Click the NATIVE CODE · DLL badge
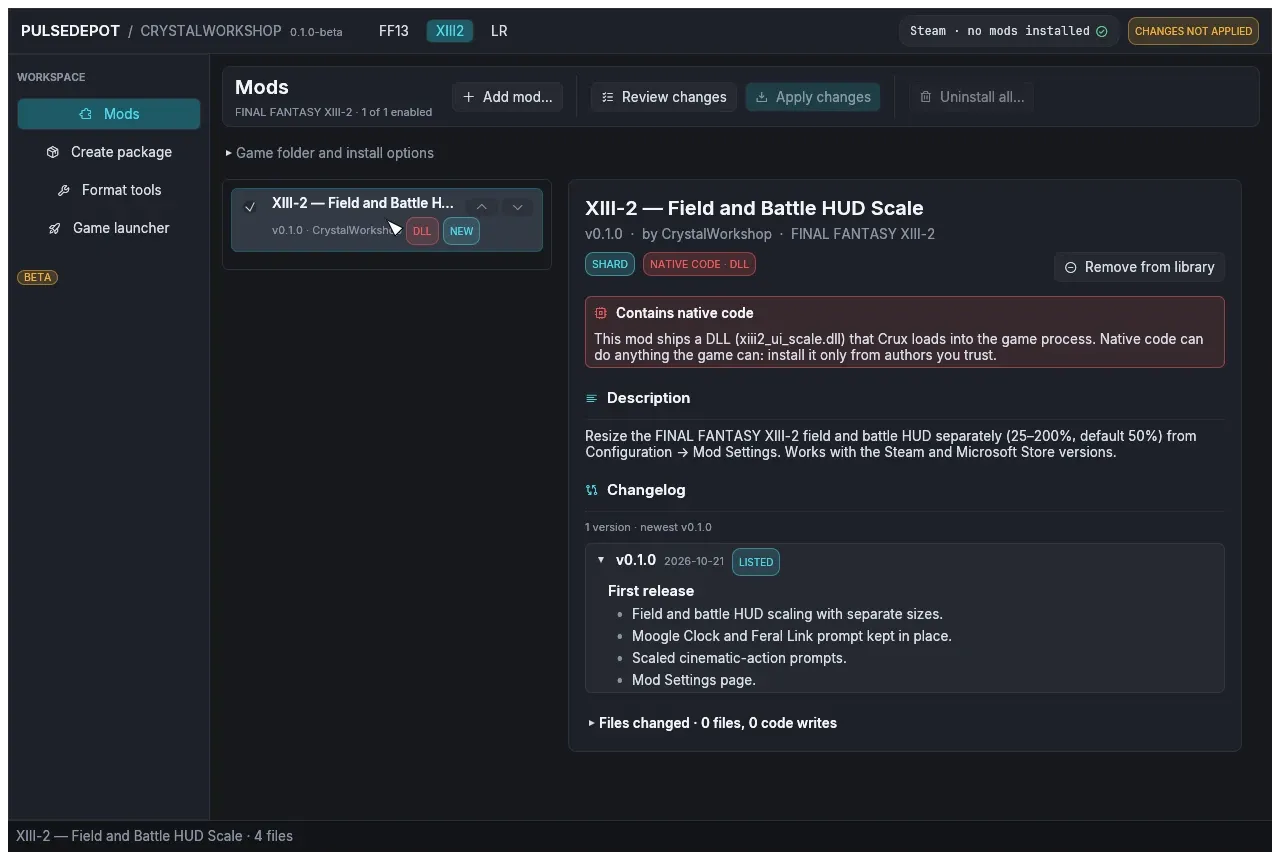1280x860 pixels. 699,264
